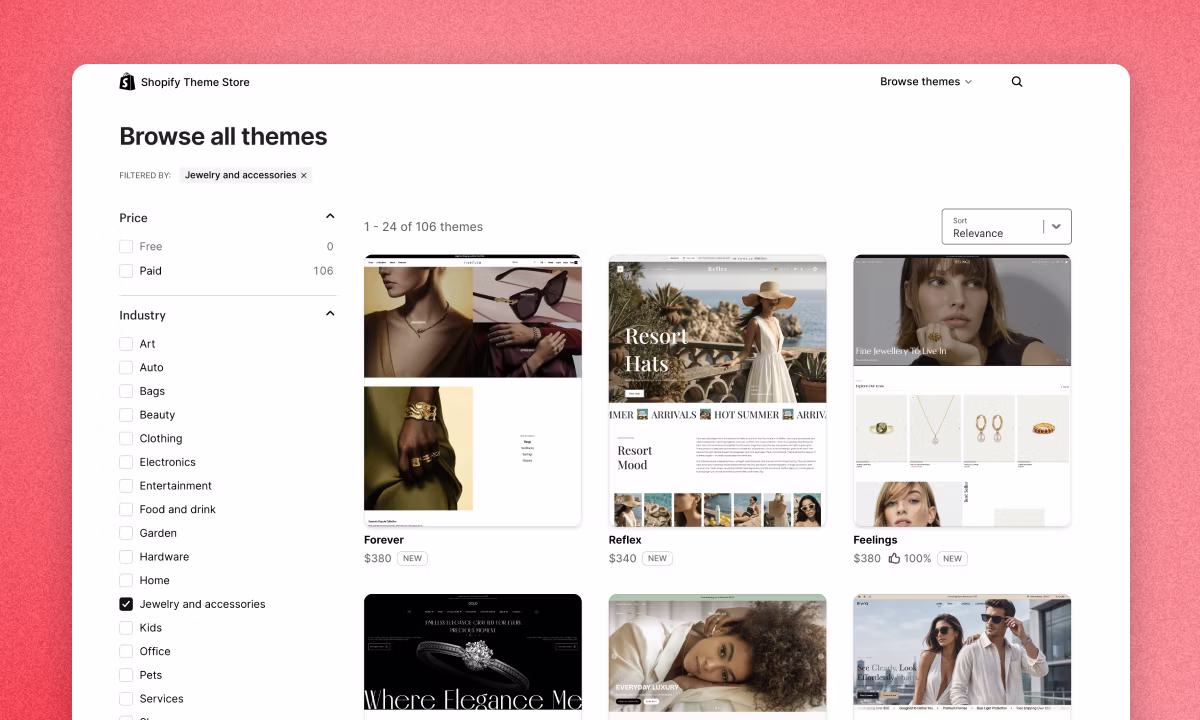Check the Services industry checkbox
This screenshot has height=720, width=1200.
126,699
